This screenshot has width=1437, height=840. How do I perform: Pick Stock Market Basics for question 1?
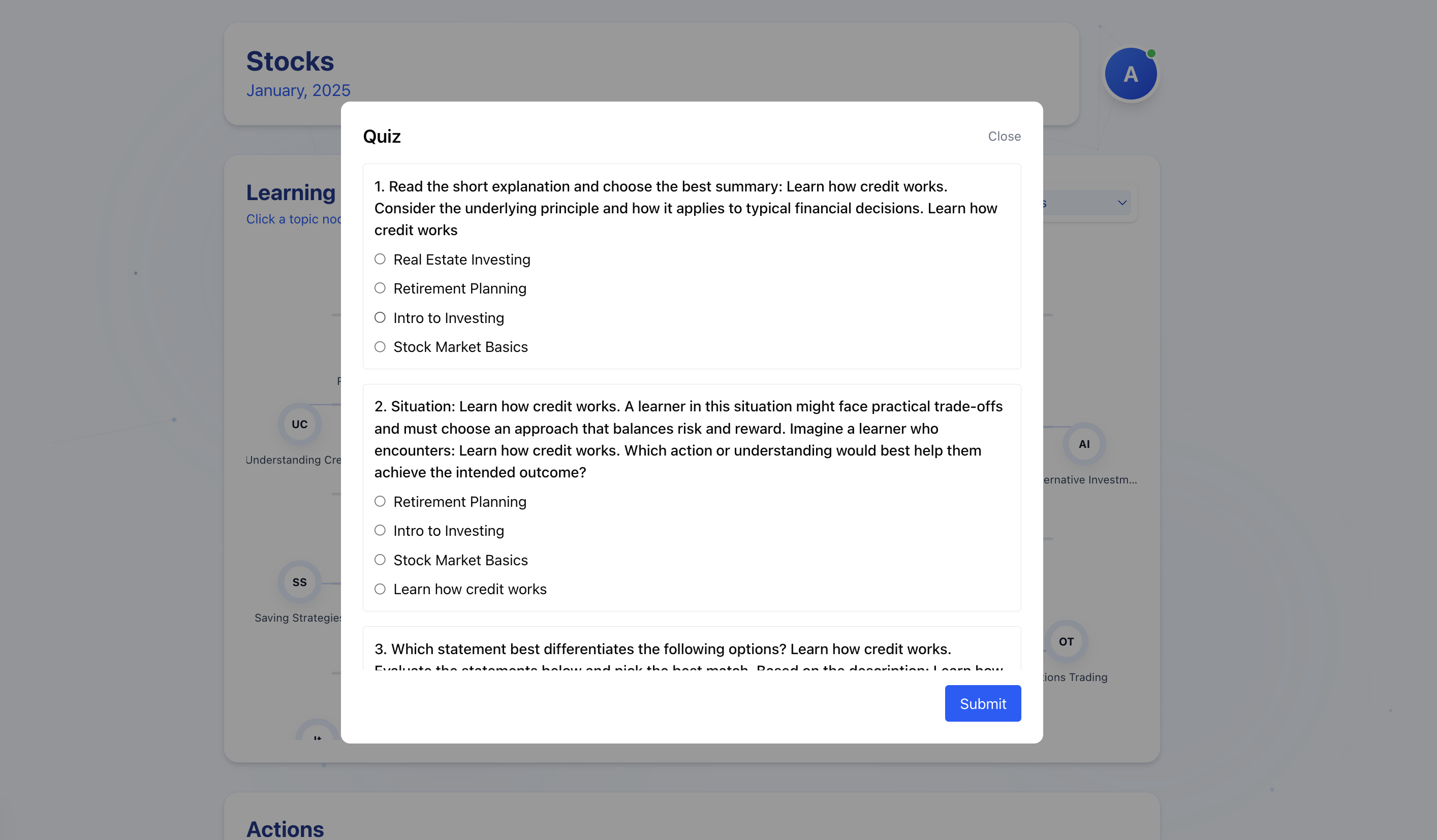(380, 346)
